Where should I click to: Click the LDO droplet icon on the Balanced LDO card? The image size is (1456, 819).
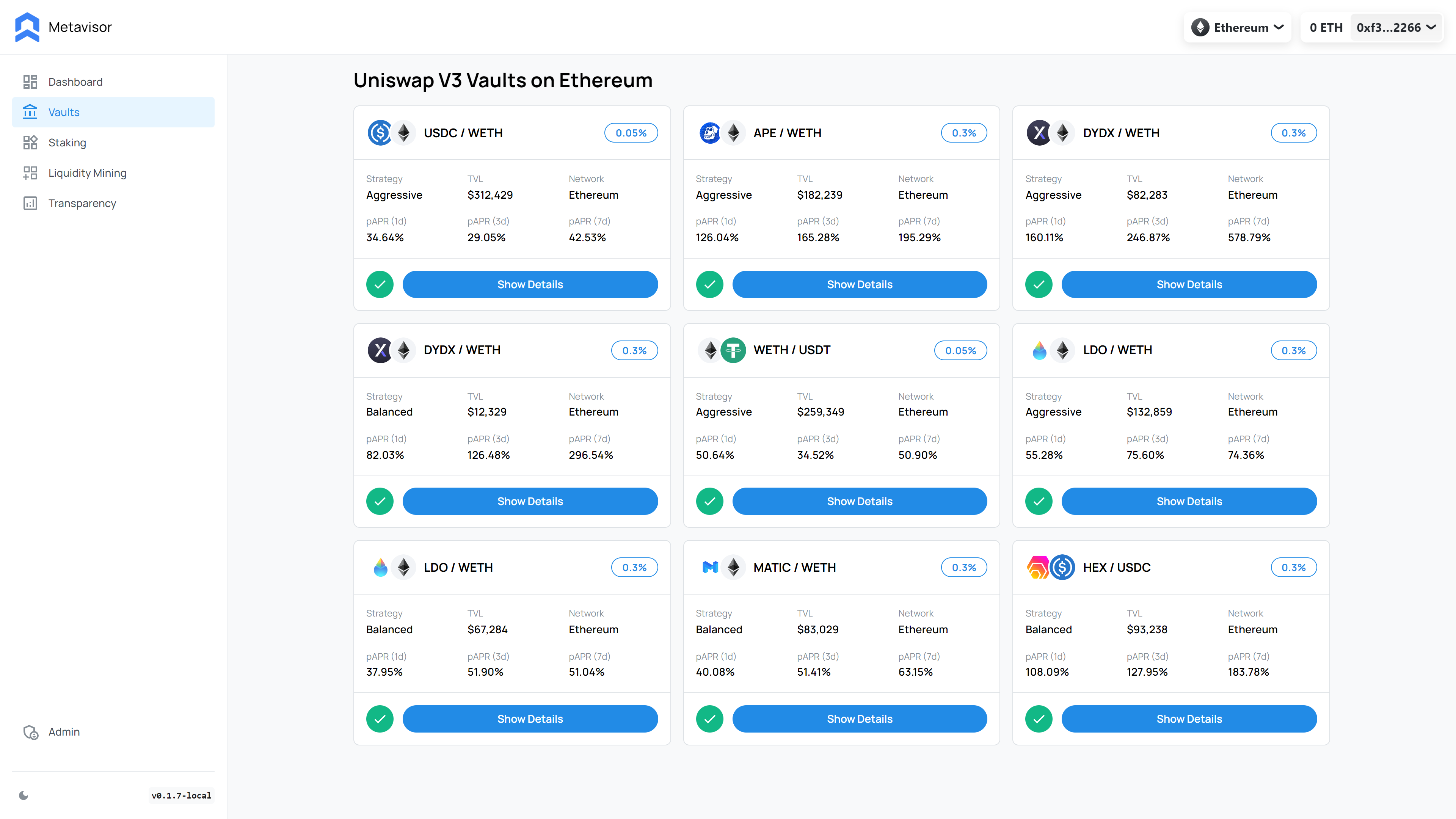coord(380,568)
